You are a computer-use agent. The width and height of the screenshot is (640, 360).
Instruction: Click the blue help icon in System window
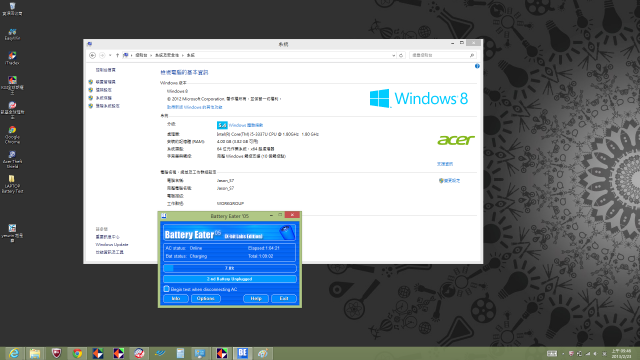[477, 66]
